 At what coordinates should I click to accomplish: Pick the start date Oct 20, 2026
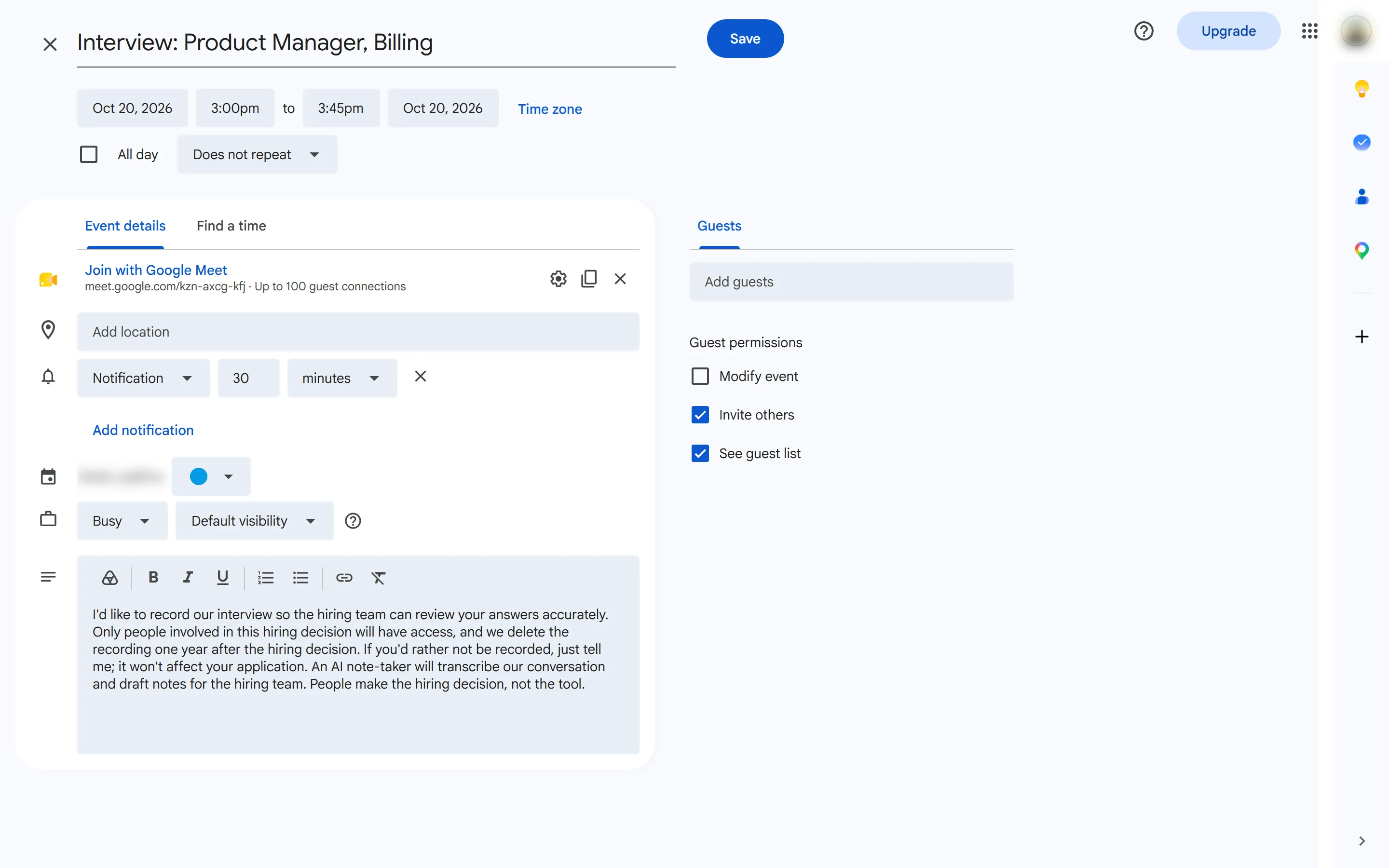point(133,108)
